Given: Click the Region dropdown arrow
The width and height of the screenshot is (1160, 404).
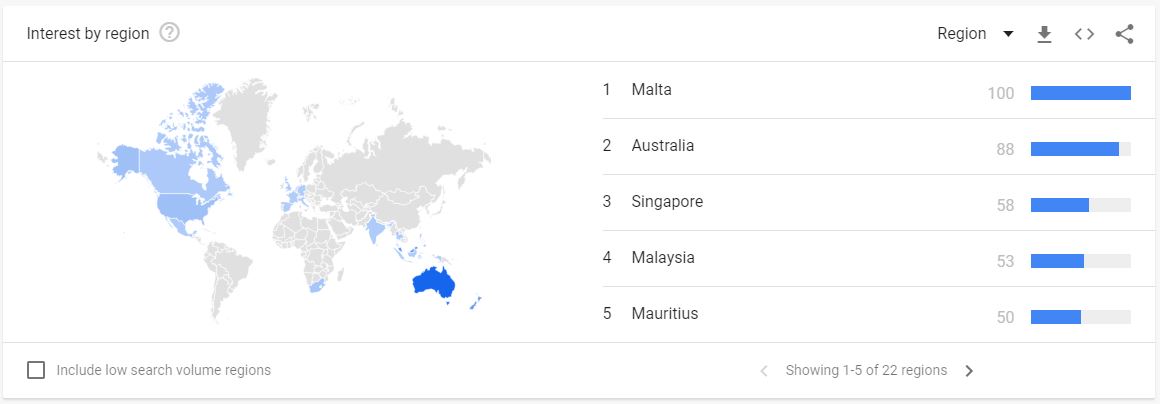Looking at the screenshot, I should 1008,34.
